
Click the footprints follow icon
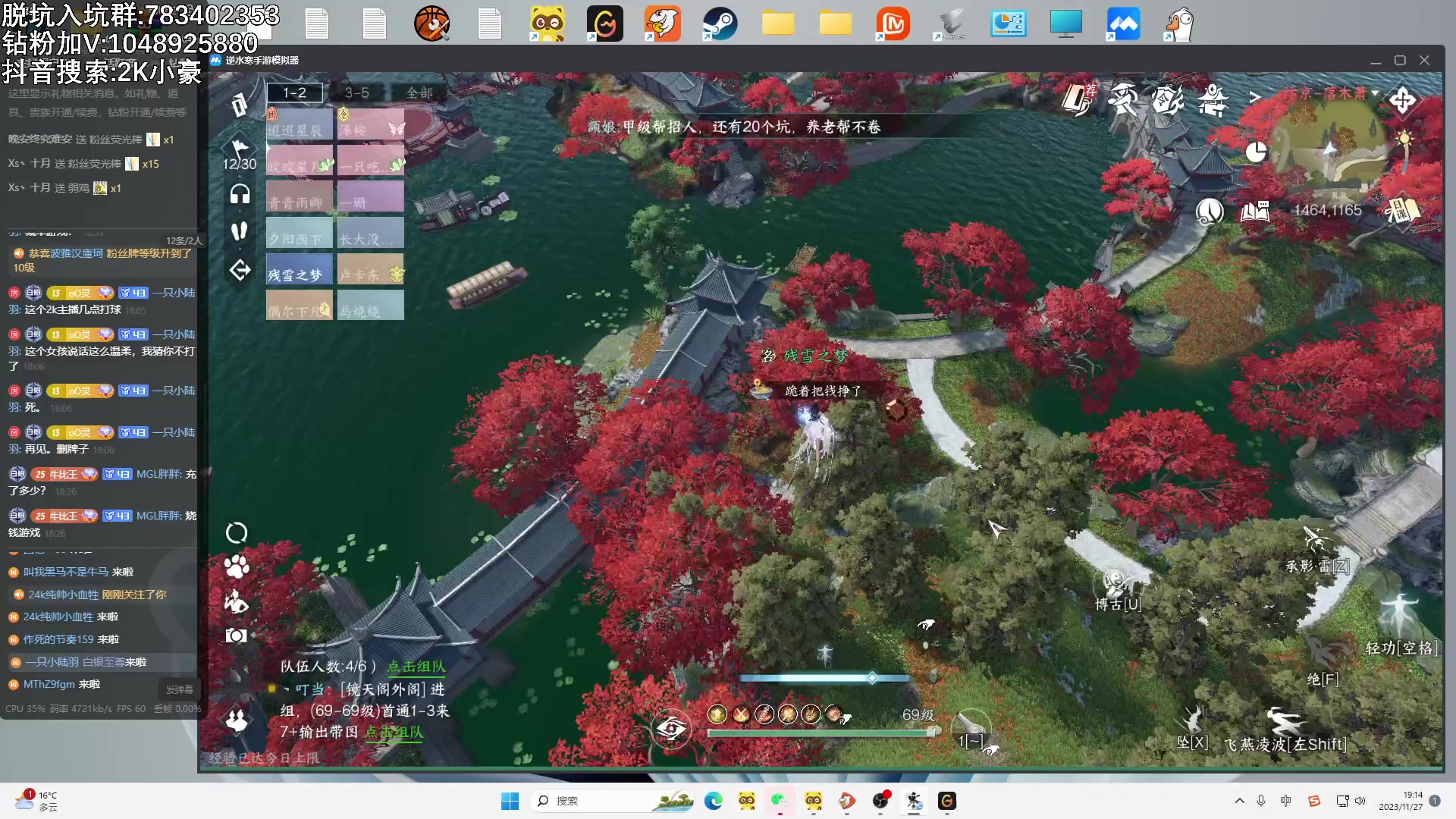pos(240,231)
